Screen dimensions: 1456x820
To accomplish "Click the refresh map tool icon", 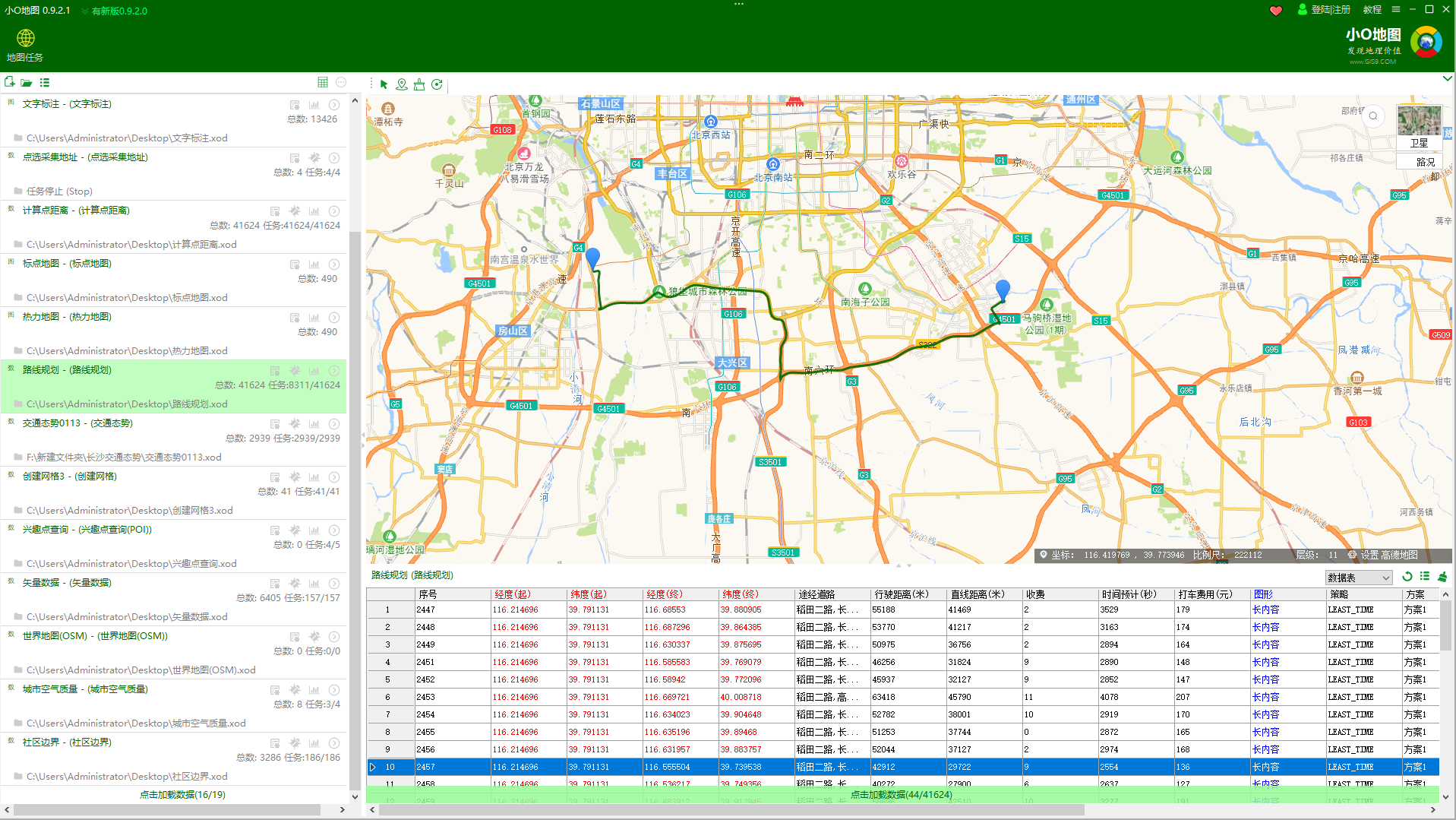I will [x=437, y=84].
